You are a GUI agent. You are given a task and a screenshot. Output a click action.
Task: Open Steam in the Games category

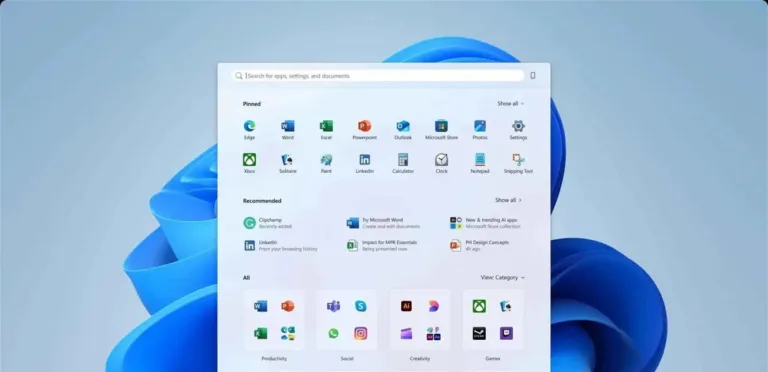[480, 333]
